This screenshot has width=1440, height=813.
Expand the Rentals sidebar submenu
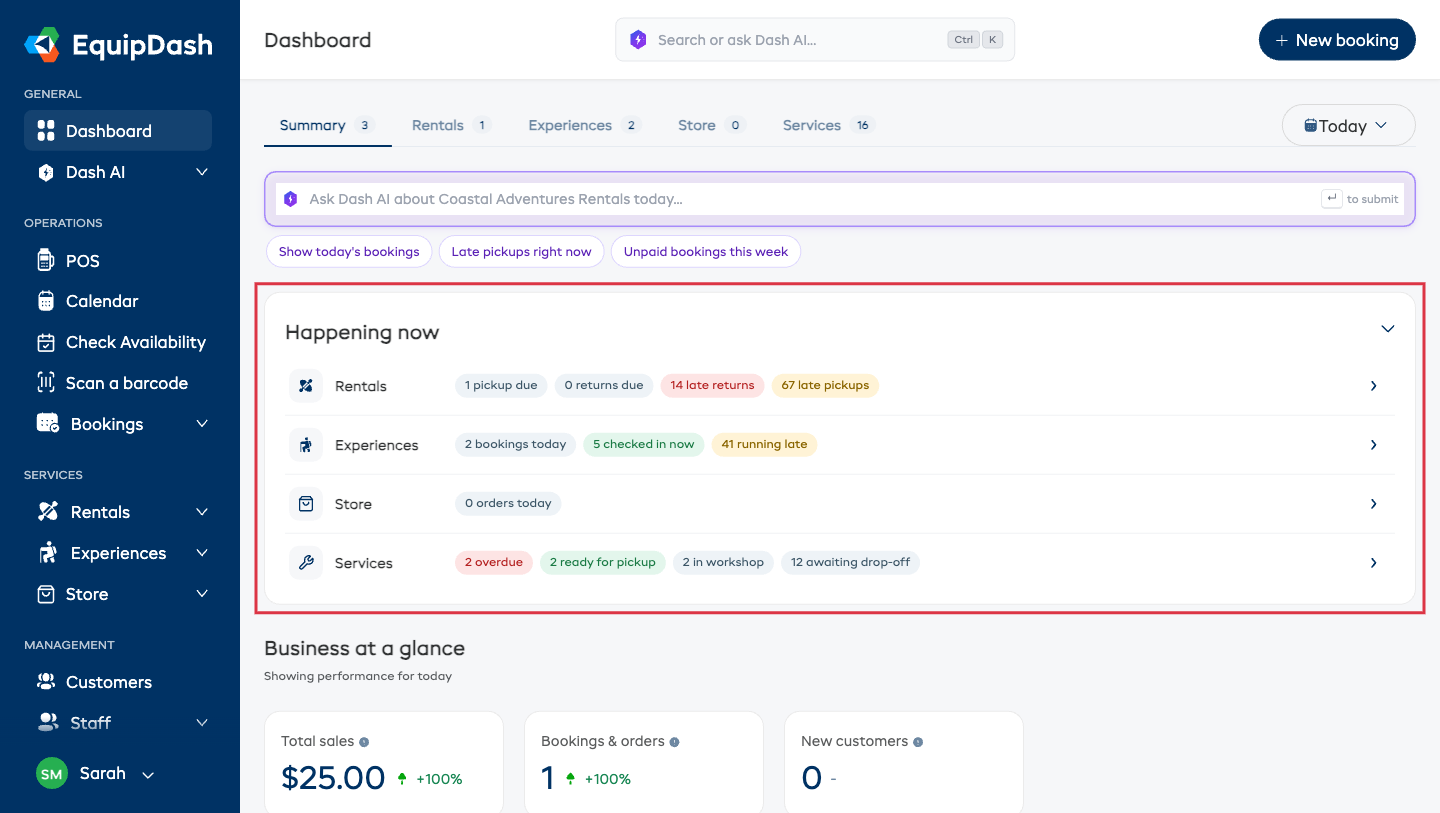pyautogui.click(x=202, y=512)
